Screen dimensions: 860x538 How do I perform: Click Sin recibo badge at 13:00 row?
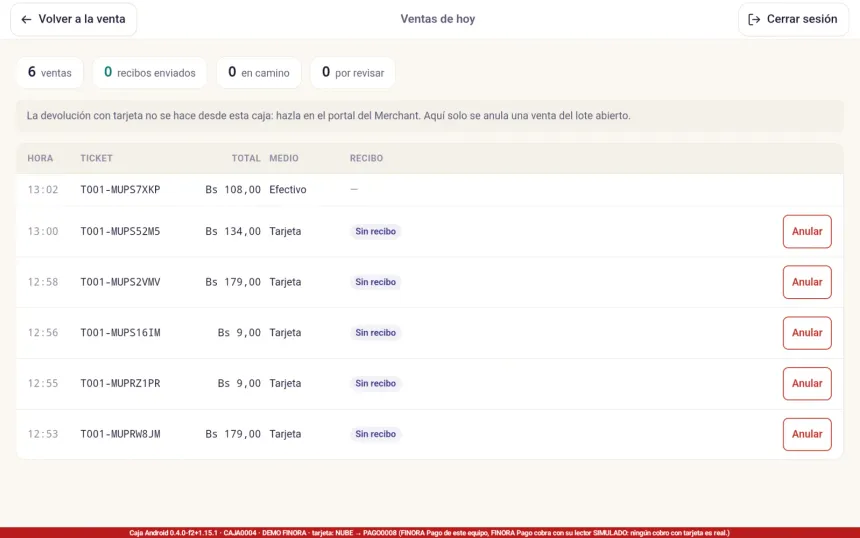tap(375, 231)
